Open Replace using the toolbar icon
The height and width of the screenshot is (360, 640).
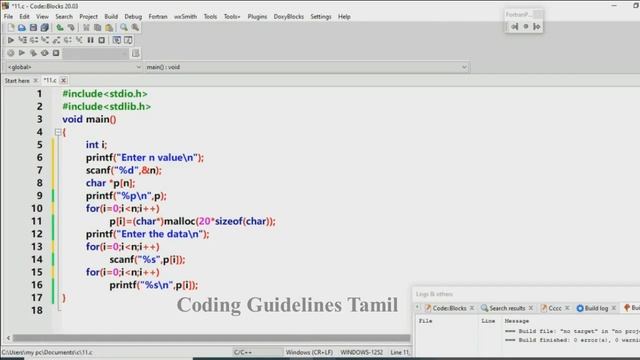pos(135,27)
